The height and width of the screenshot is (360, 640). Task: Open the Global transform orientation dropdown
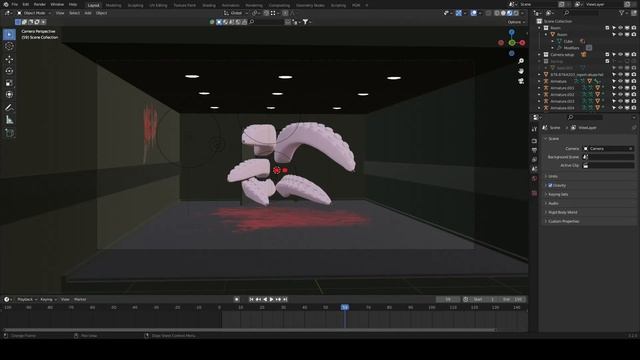pyautogui.click(x=236, y=13)
